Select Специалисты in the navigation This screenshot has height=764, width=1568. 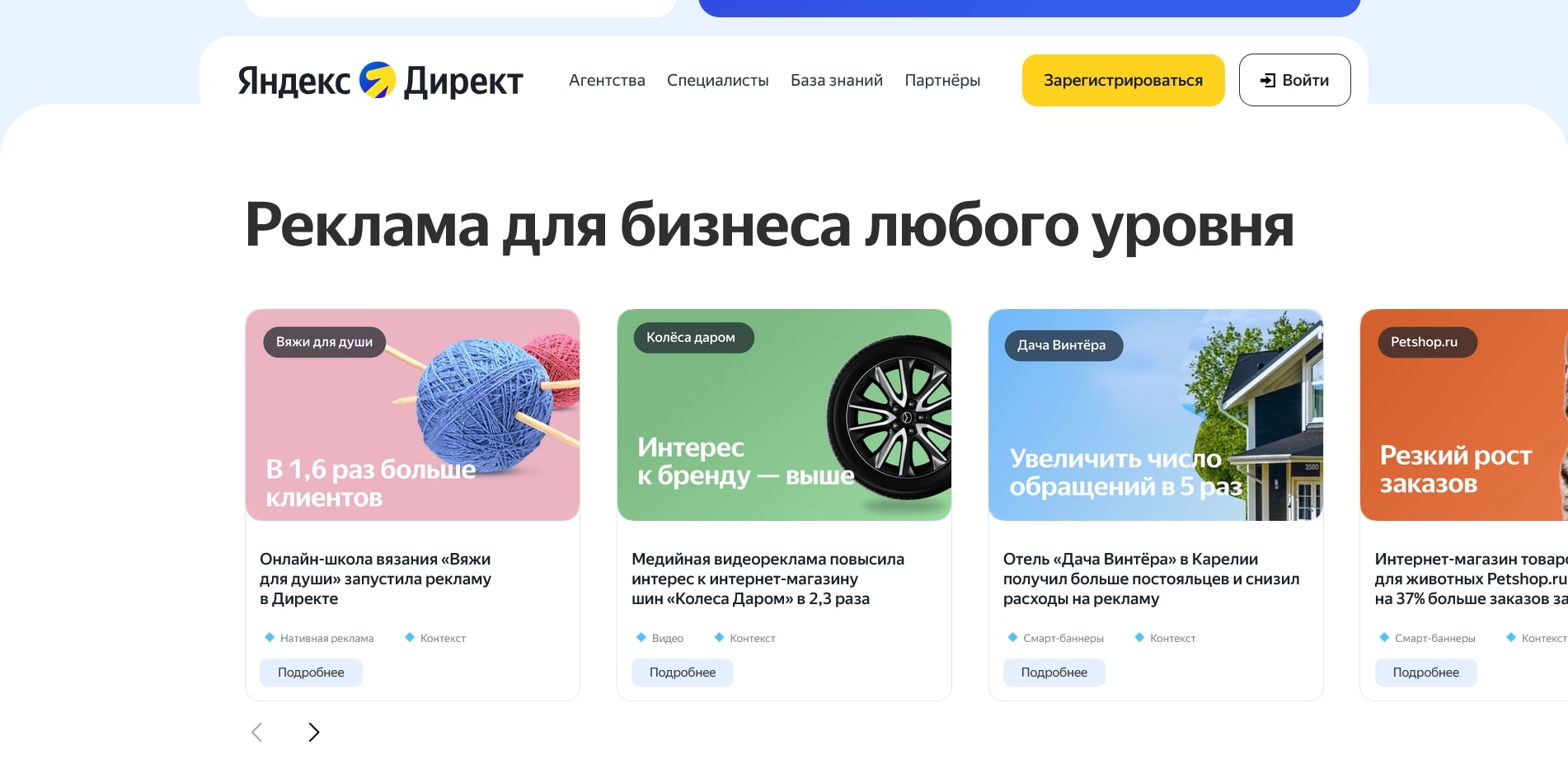click(x=718, y=80)
